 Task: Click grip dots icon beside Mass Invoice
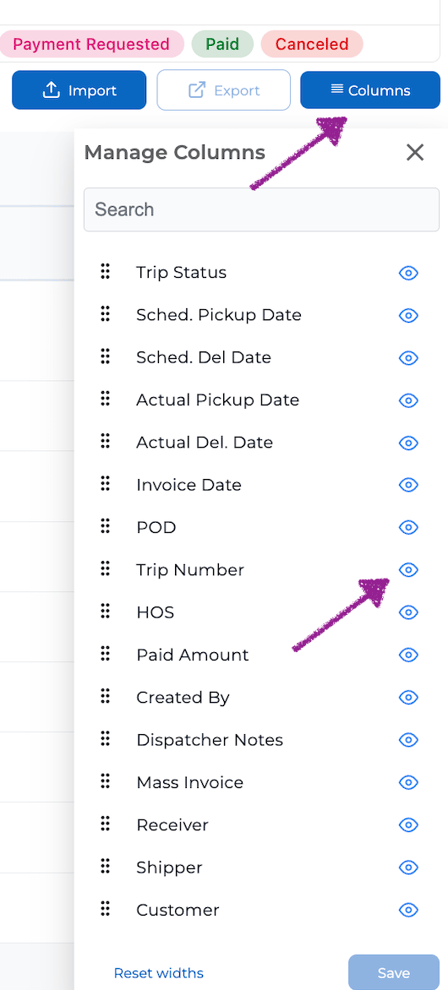pos(105,782)
